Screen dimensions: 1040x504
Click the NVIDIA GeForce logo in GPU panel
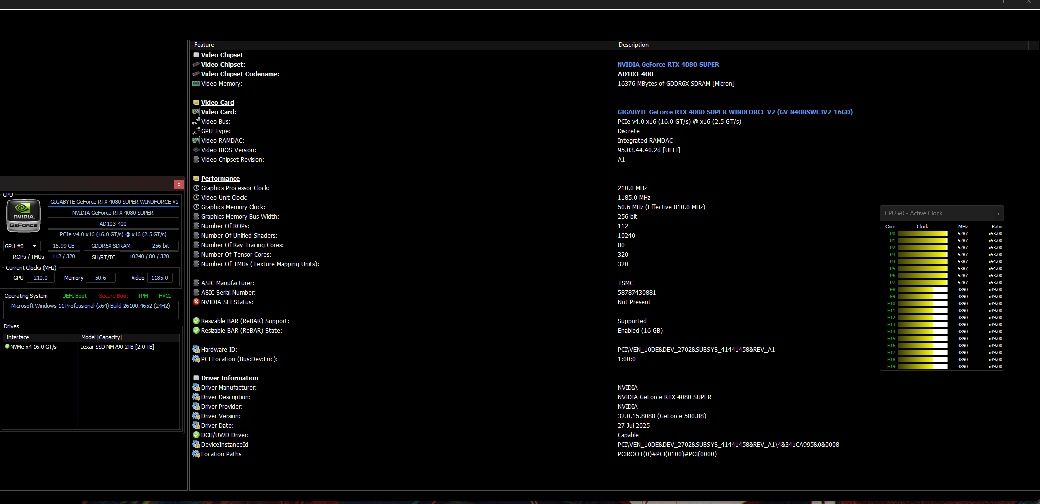click(x=23, y=217)
